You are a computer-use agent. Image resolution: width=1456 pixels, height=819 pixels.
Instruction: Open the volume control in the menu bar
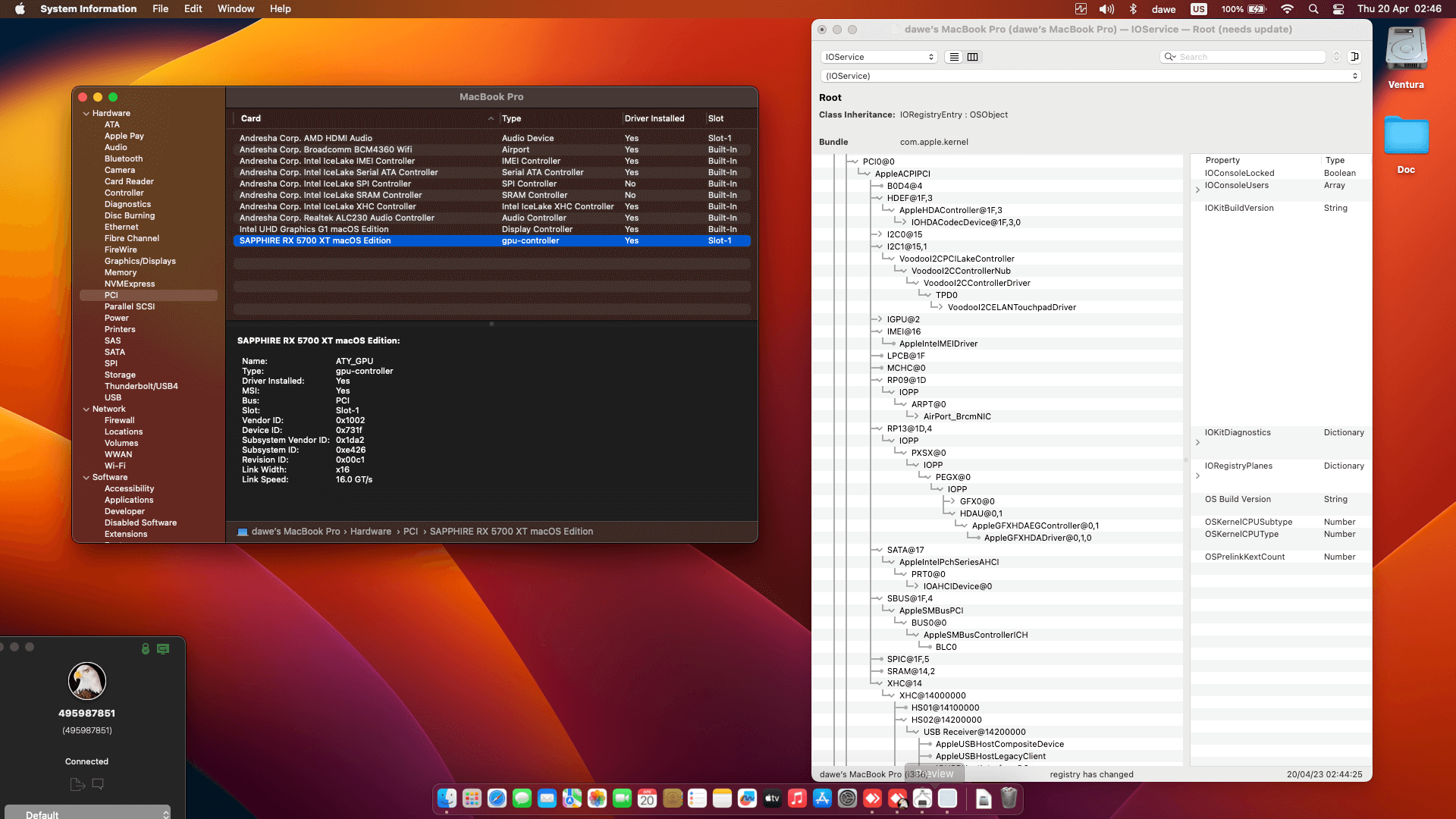[x=1106, y=9]
